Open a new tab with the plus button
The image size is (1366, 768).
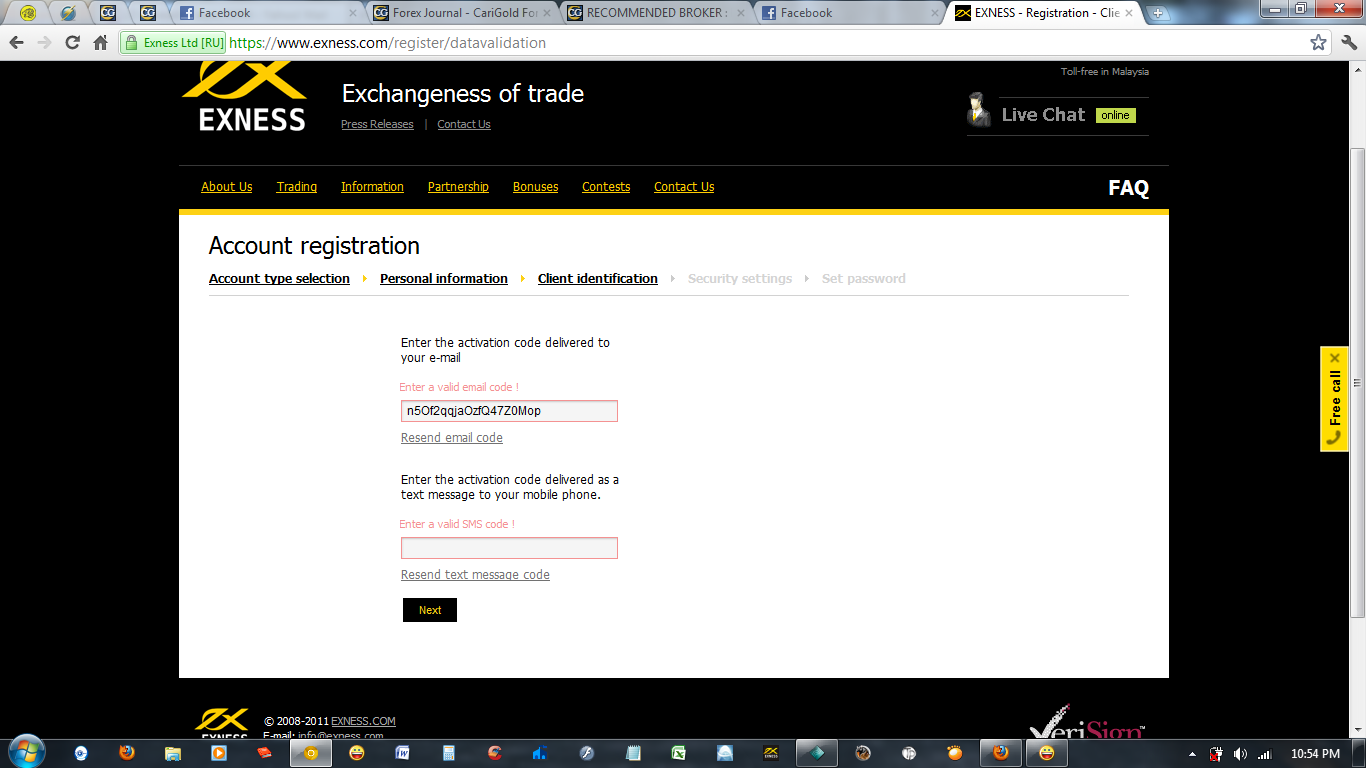(x=1158, y=13)
